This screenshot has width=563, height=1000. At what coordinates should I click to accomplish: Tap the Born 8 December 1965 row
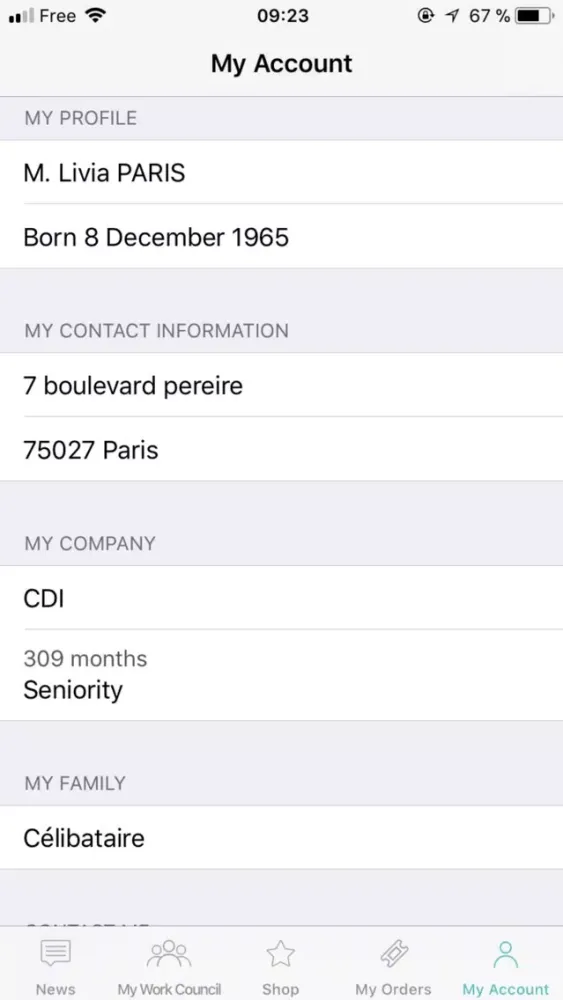click(281, 237)
